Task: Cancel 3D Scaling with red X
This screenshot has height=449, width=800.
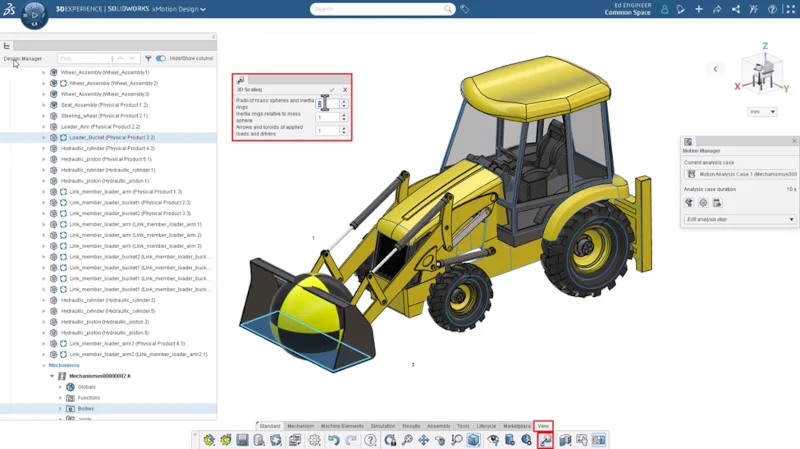Action: click(x=345, y=90)
